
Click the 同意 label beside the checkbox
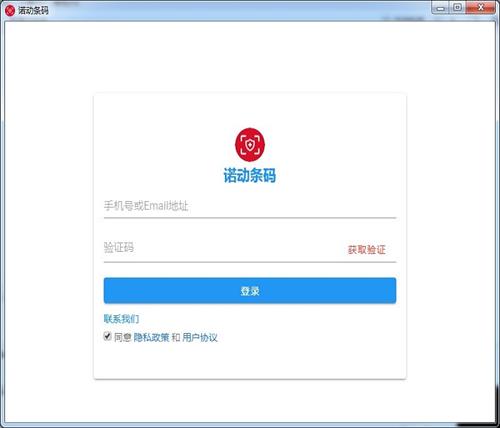point(122,337)
